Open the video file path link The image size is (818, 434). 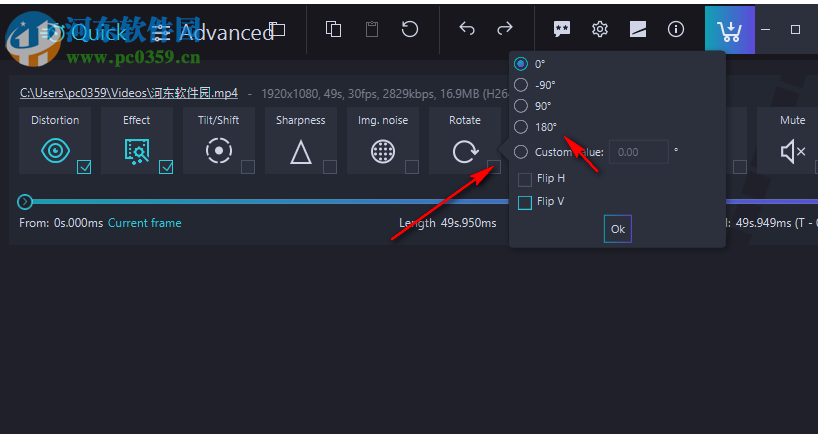[129, 93]
